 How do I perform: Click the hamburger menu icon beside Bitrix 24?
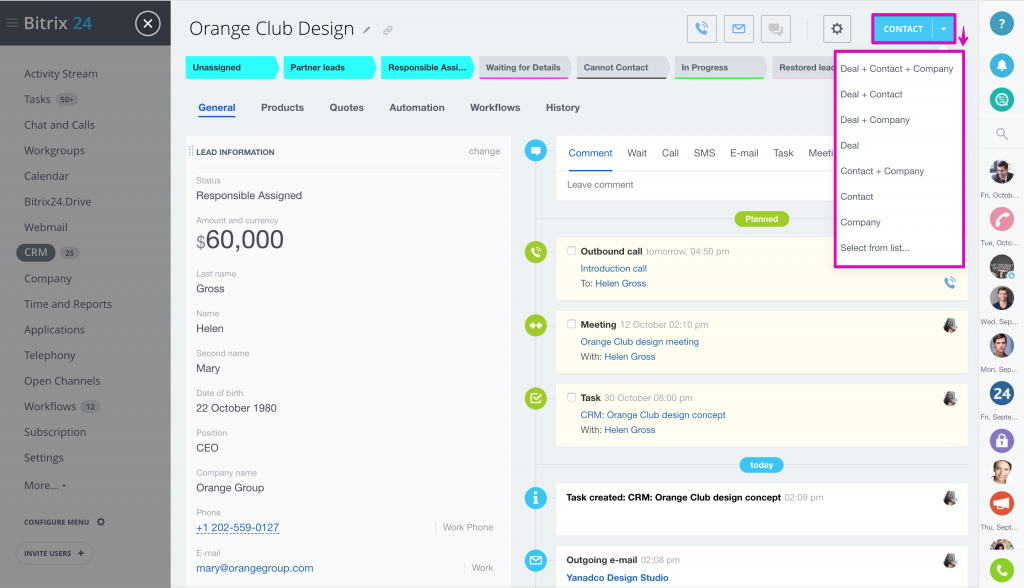click(12, 24)
